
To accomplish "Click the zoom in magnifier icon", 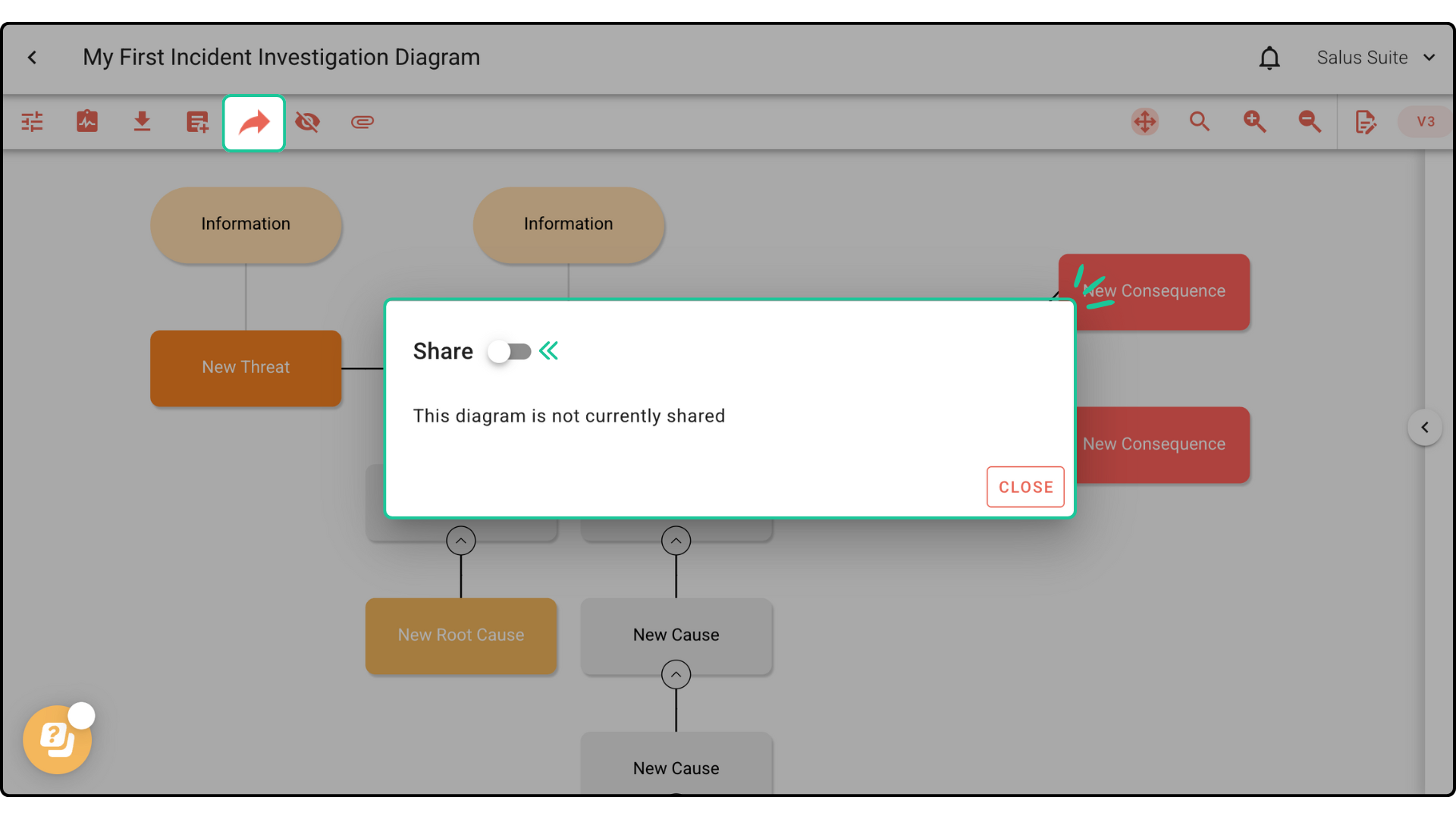I will click(x=1254, y=121).
